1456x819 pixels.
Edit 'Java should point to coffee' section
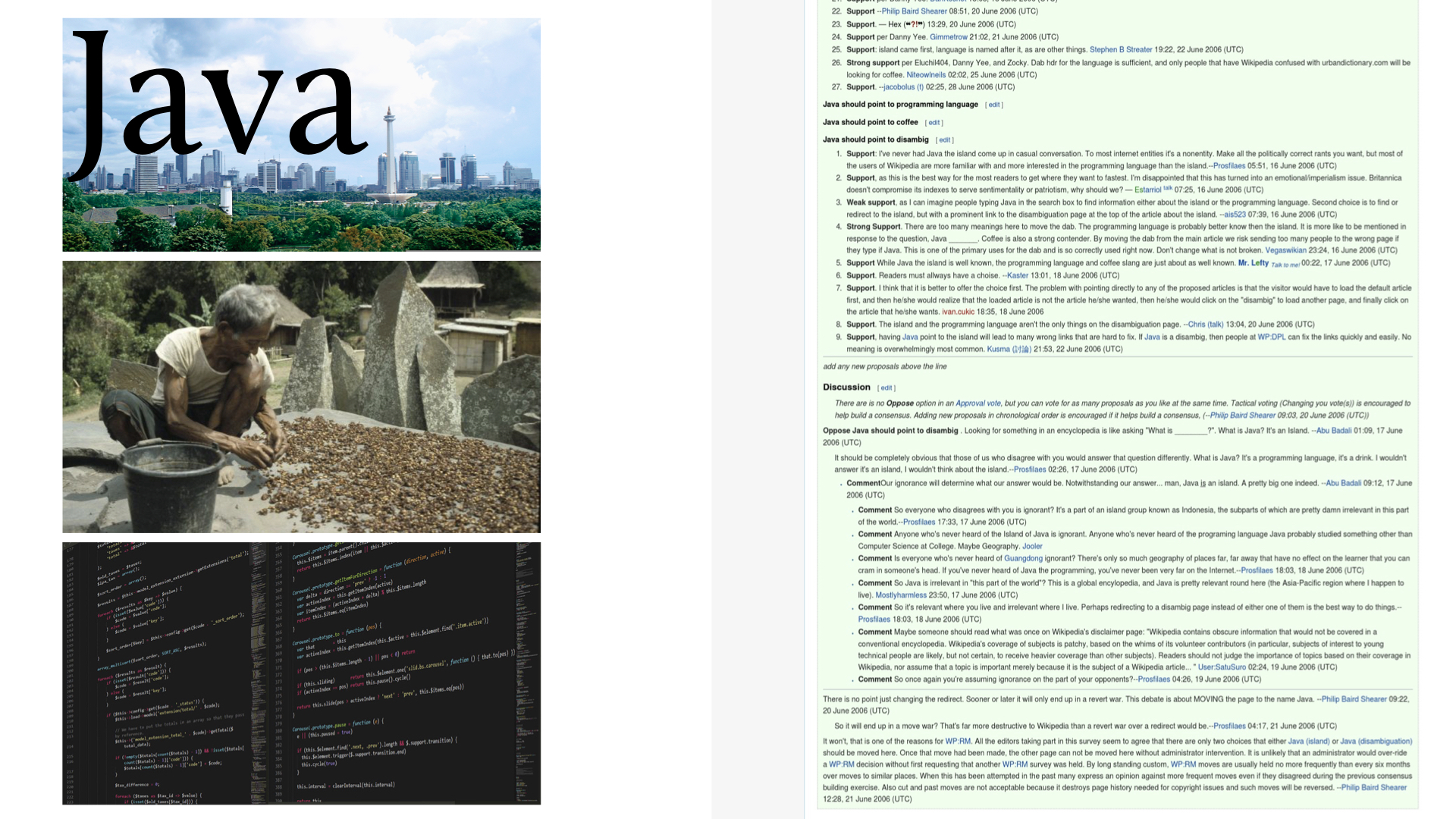click(x=934, y=122)
